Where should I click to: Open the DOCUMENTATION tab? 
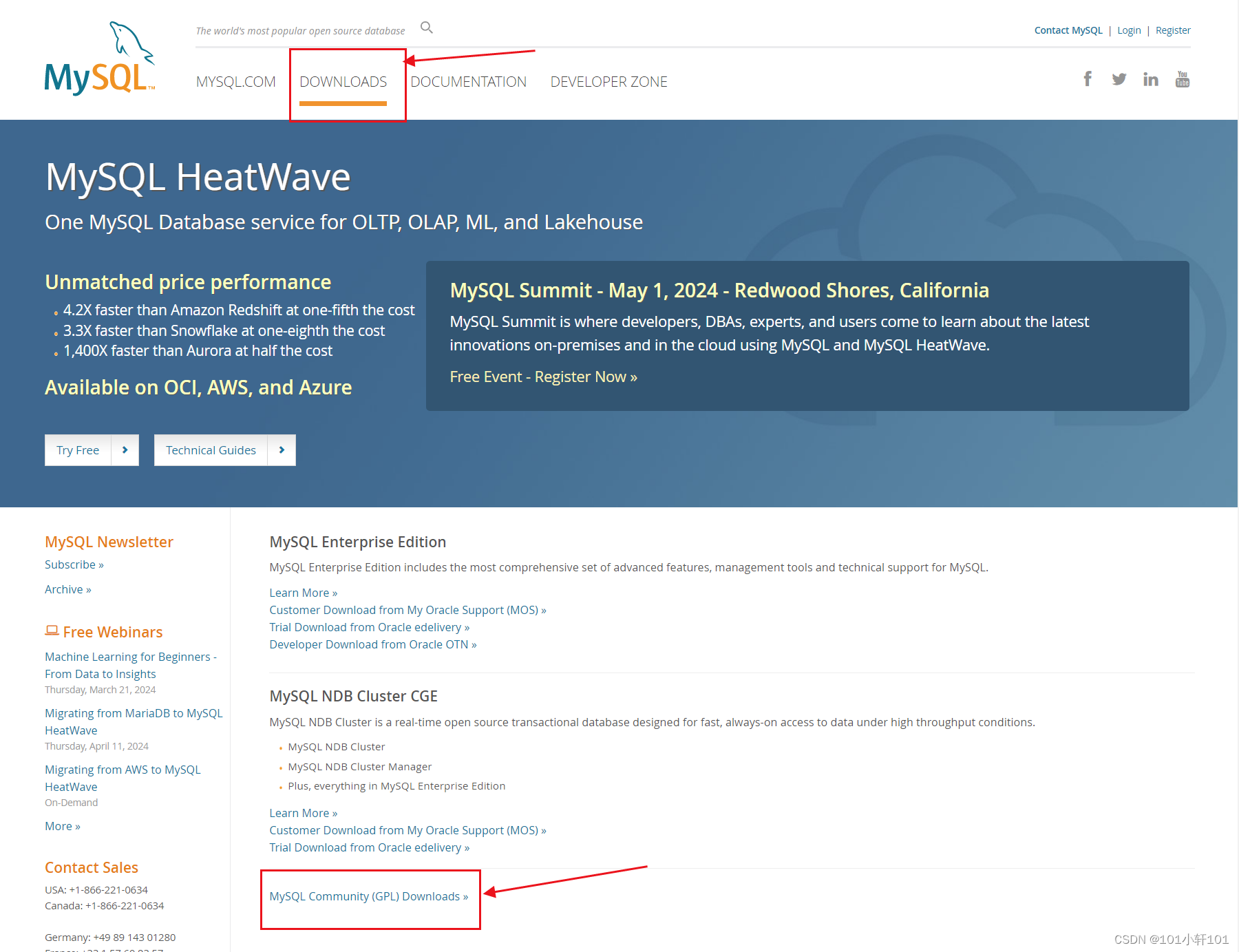coord(468,82)
